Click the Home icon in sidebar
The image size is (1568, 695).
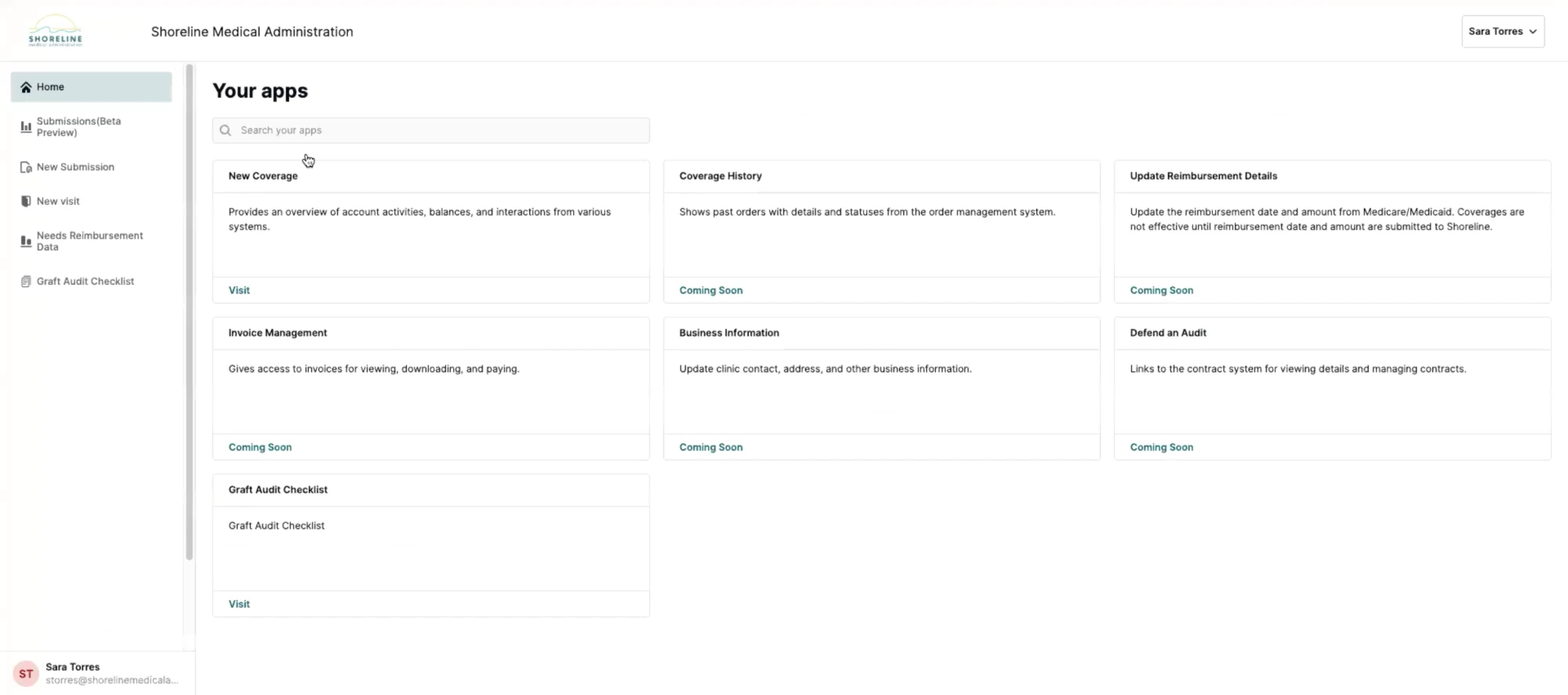click(26, 87)
